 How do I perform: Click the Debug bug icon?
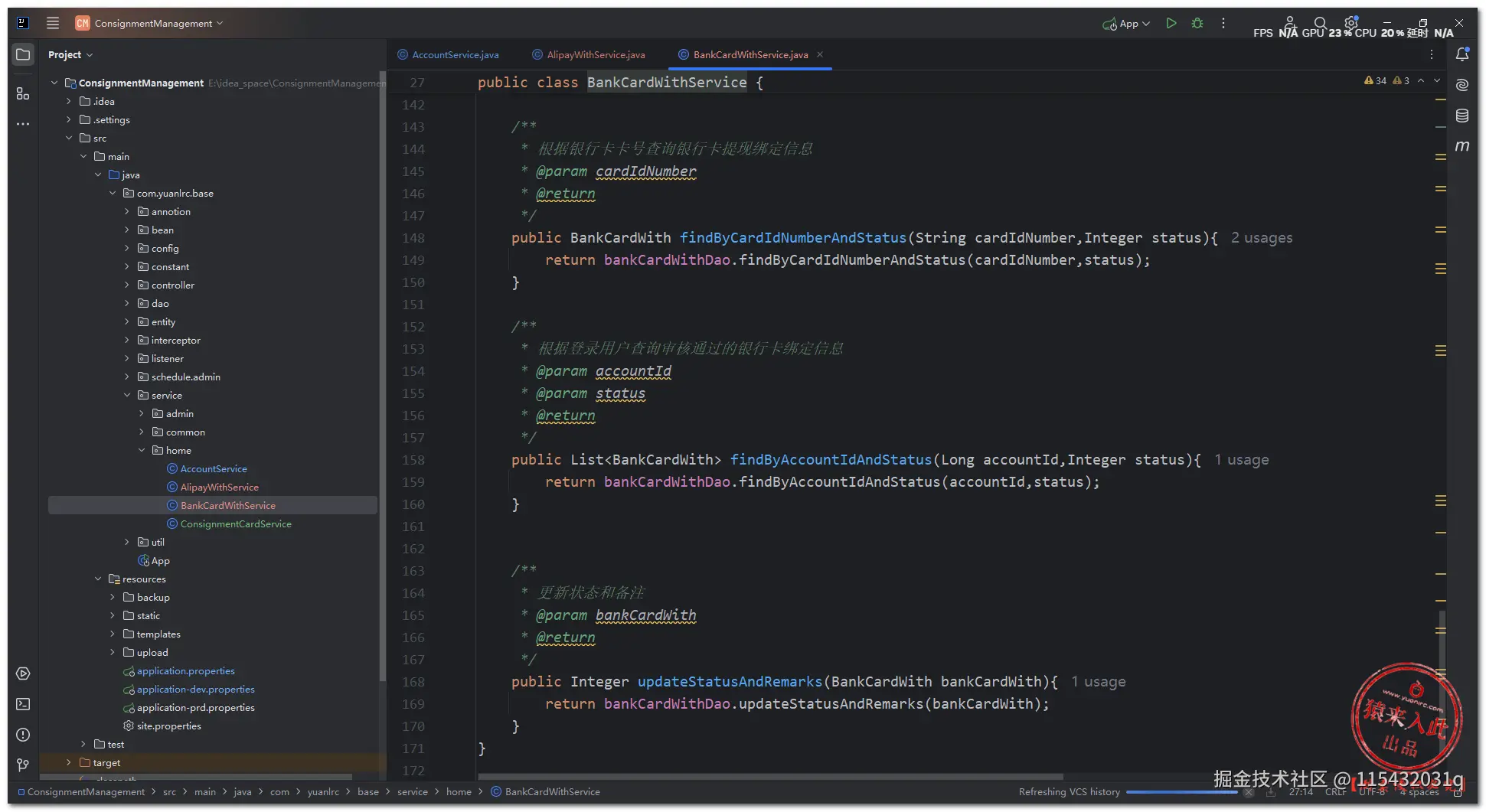[1197, 24]
